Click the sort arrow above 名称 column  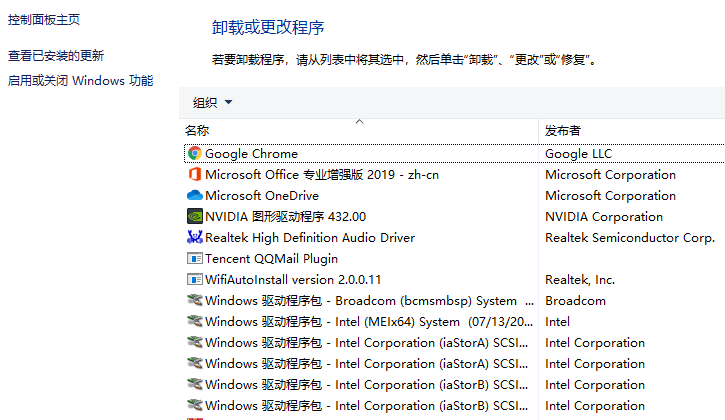coord(360,121)
